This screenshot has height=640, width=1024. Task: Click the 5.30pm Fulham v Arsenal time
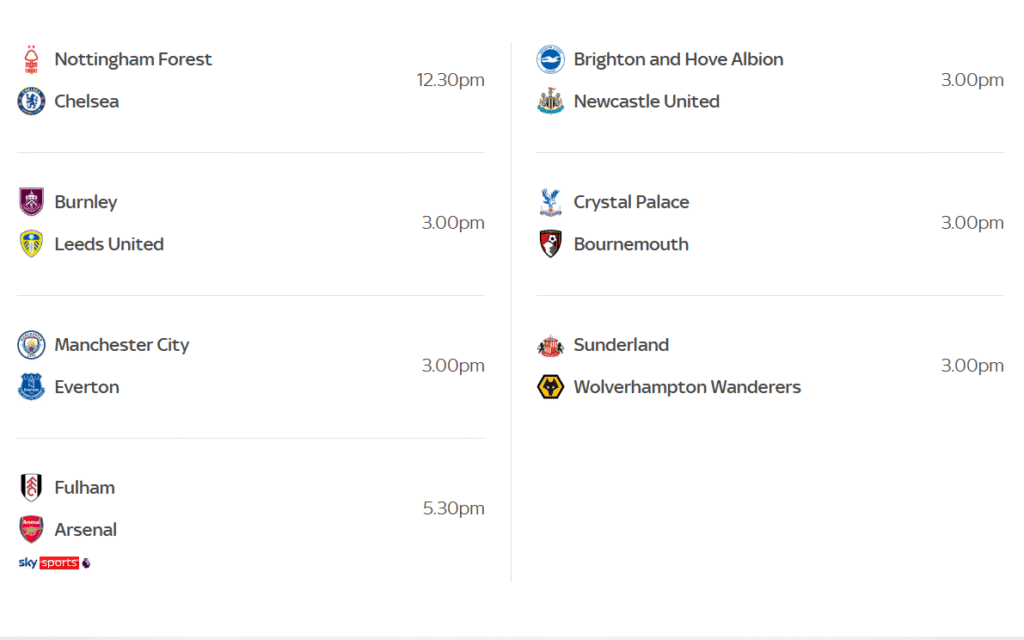pyautogui.click(x=453, y=509)
